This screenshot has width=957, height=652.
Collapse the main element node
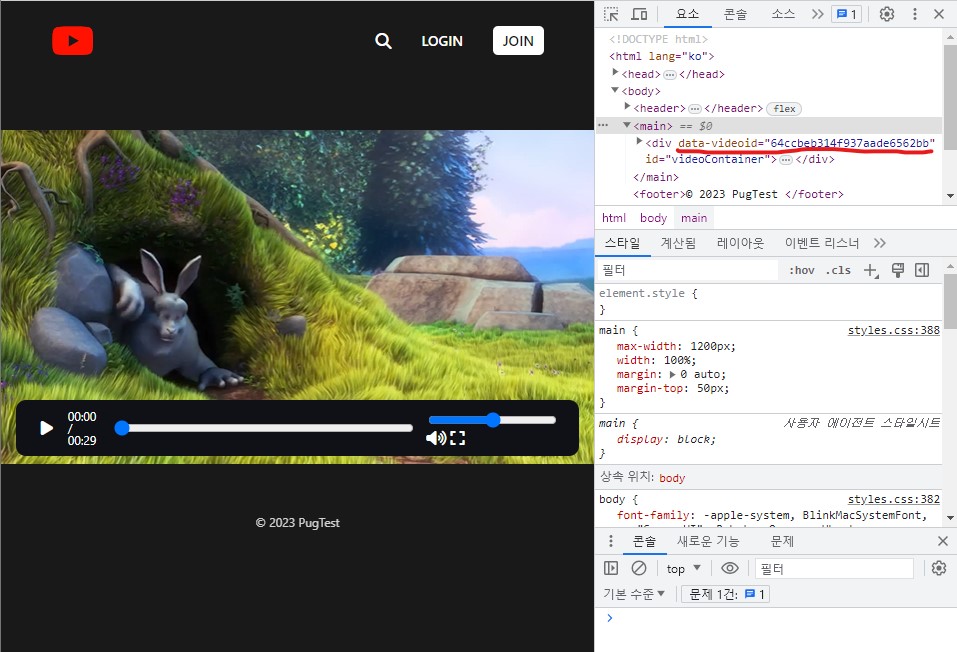click(627, 125)
